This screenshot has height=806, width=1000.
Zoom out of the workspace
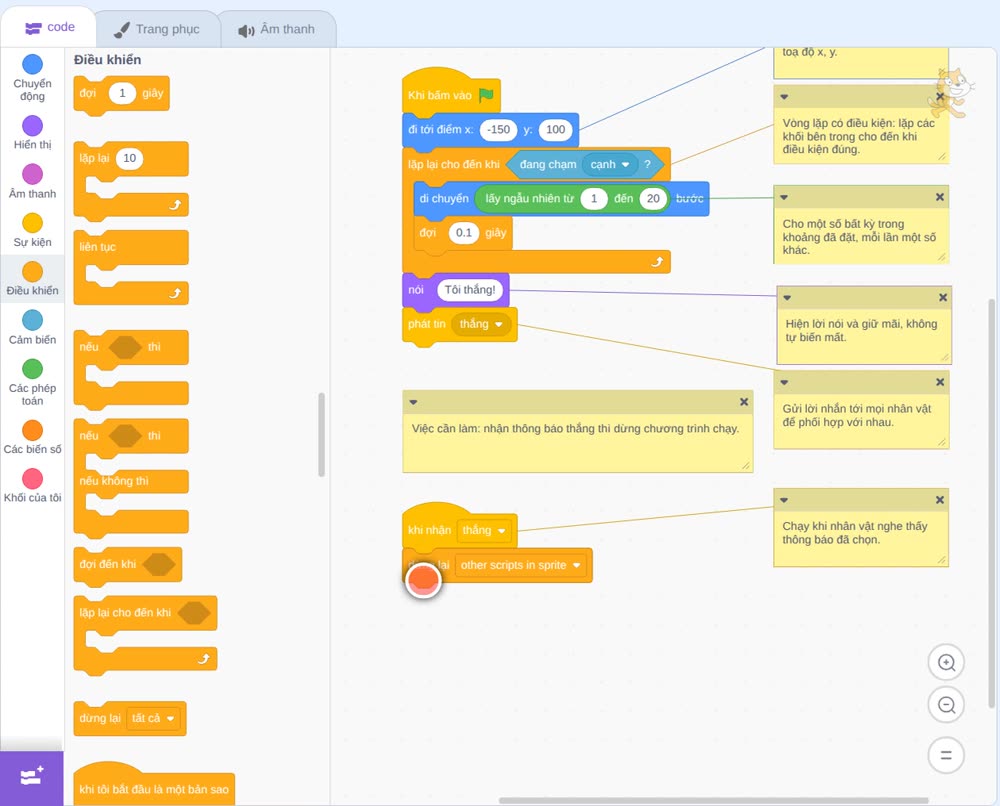pos(946,705)
